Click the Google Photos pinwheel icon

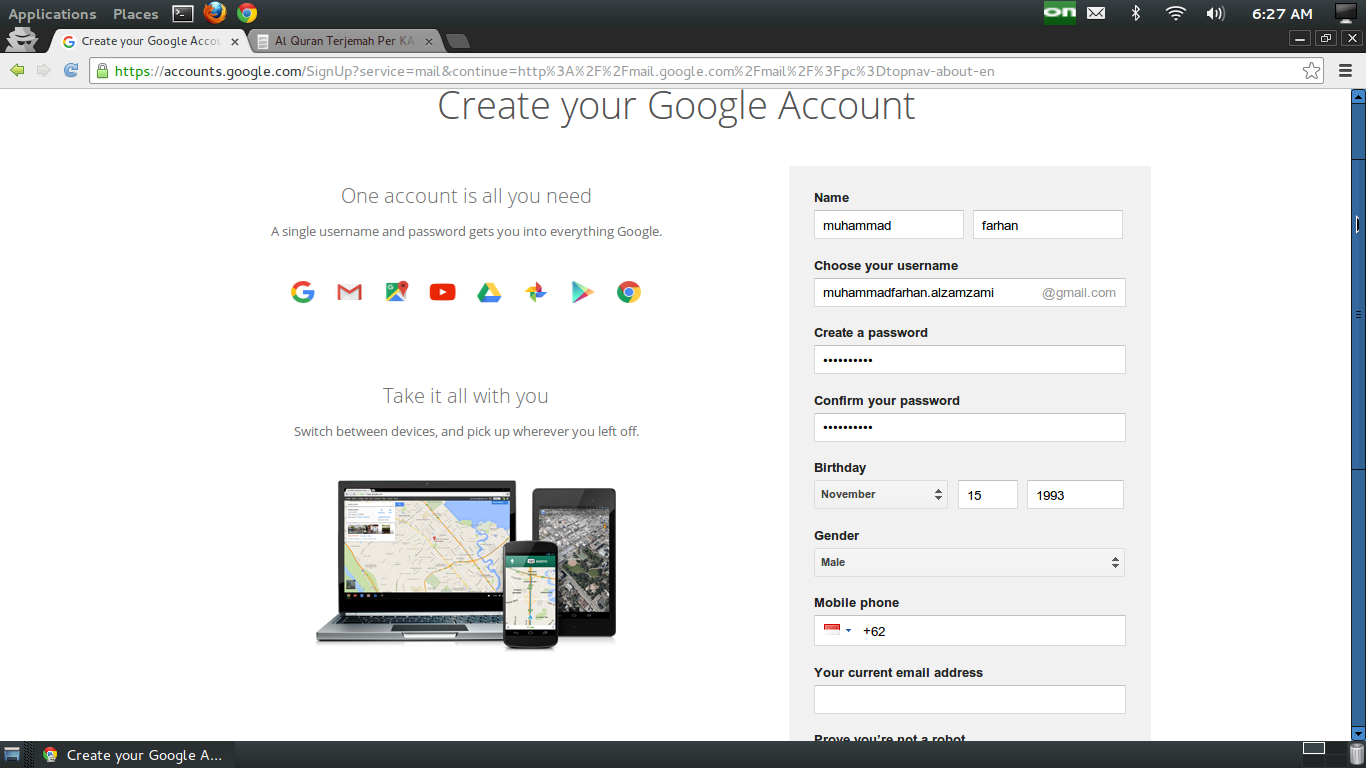[x=536, y=292]
